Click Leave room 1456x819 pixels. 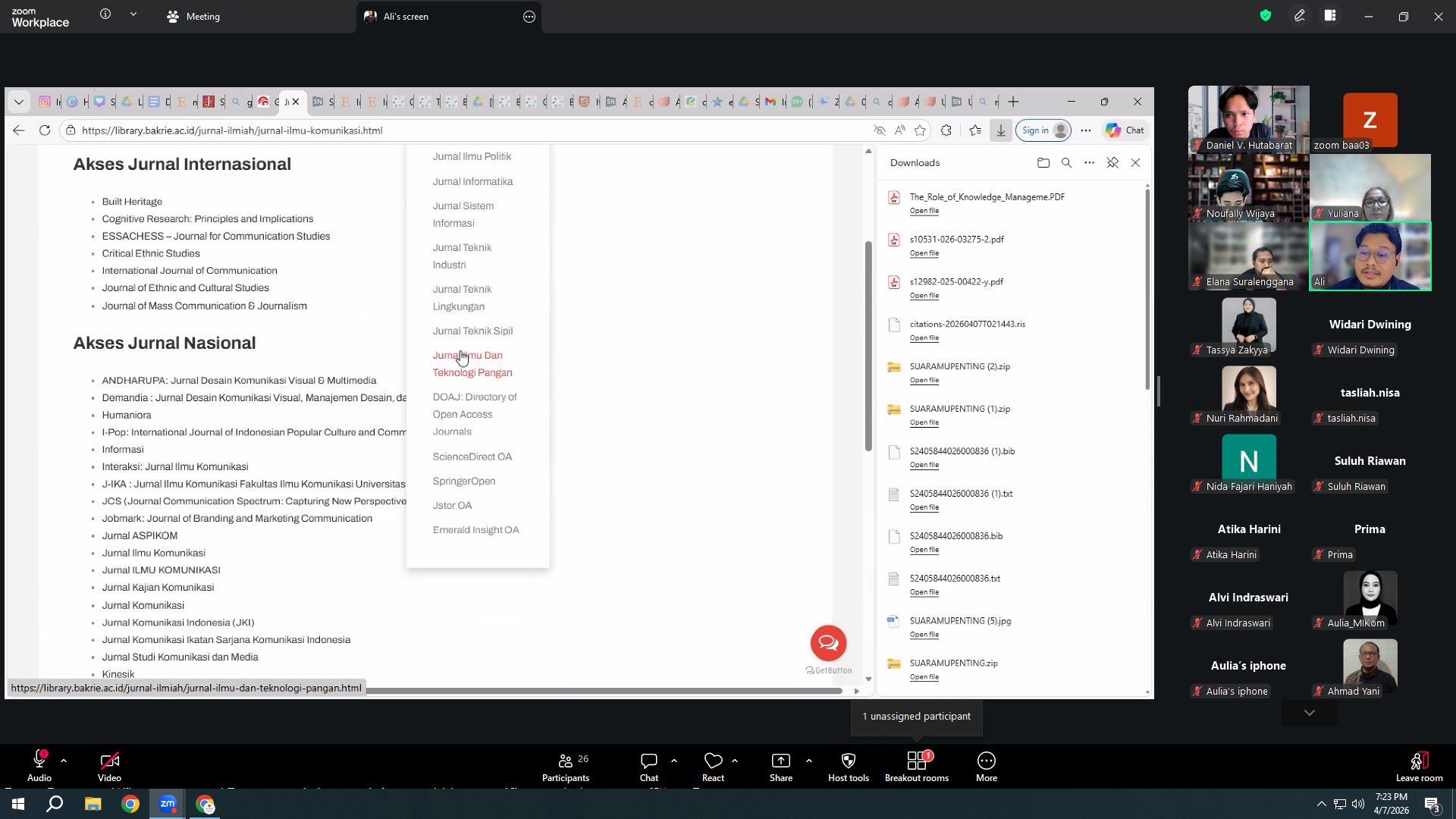pyautogui.click(x=1420, y=766)
